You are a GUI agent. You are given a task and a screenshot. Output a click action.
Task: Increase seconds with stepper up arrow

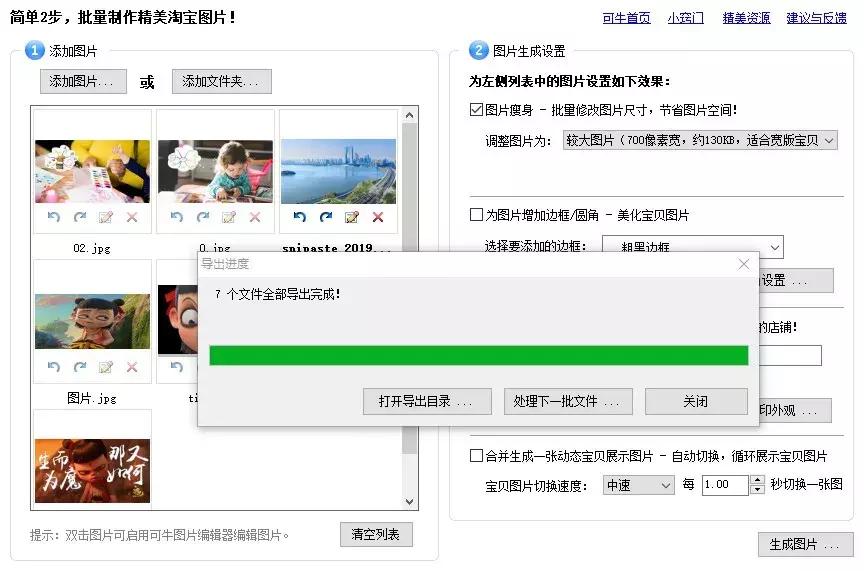(758, 480)
